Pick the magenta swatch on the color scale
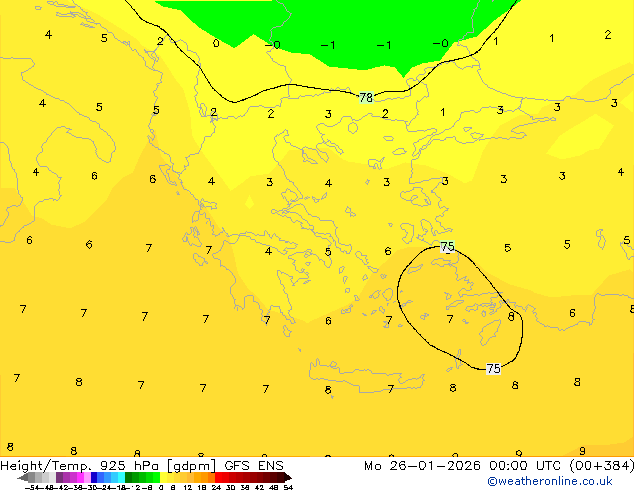Image resolution: width=634 pixels, height=490 pixels. pos(80,477)
